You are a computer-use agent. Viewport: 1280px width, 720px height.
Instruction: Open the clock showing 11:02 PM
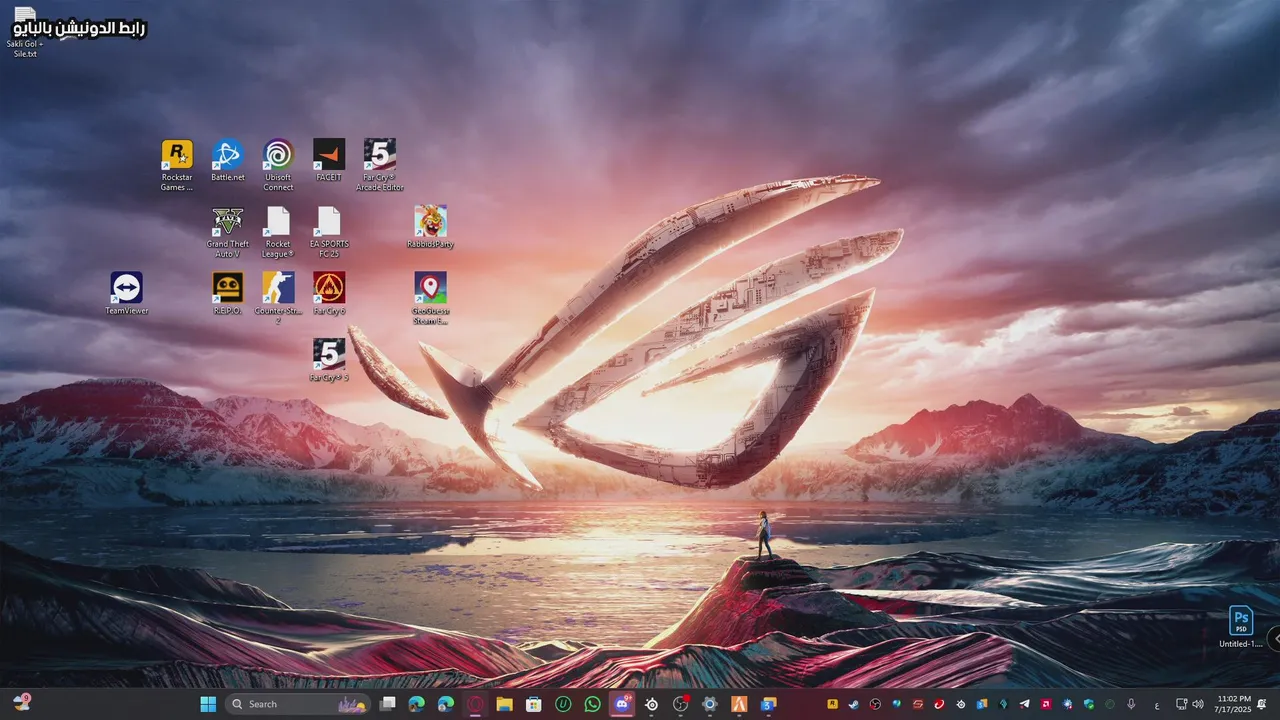pyautogui.click(x=1235, y=704)
